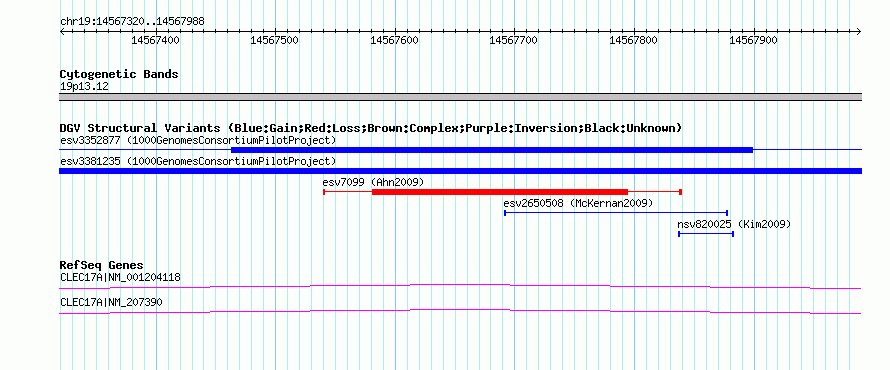Click ruler tick label 14567800
Viewport: 890px width, 370px height.
point(633,40)
